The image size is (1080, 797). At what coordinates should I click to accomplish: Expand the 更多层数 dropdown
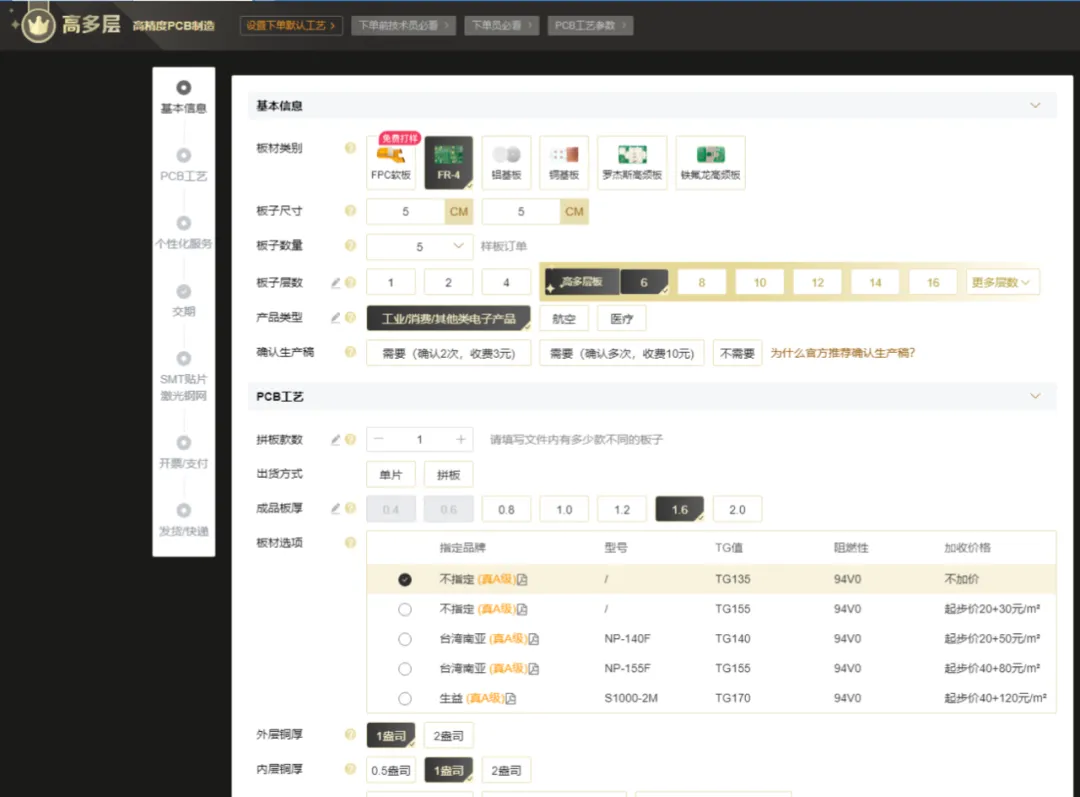pyautogui.click(x=1003, y=283)
